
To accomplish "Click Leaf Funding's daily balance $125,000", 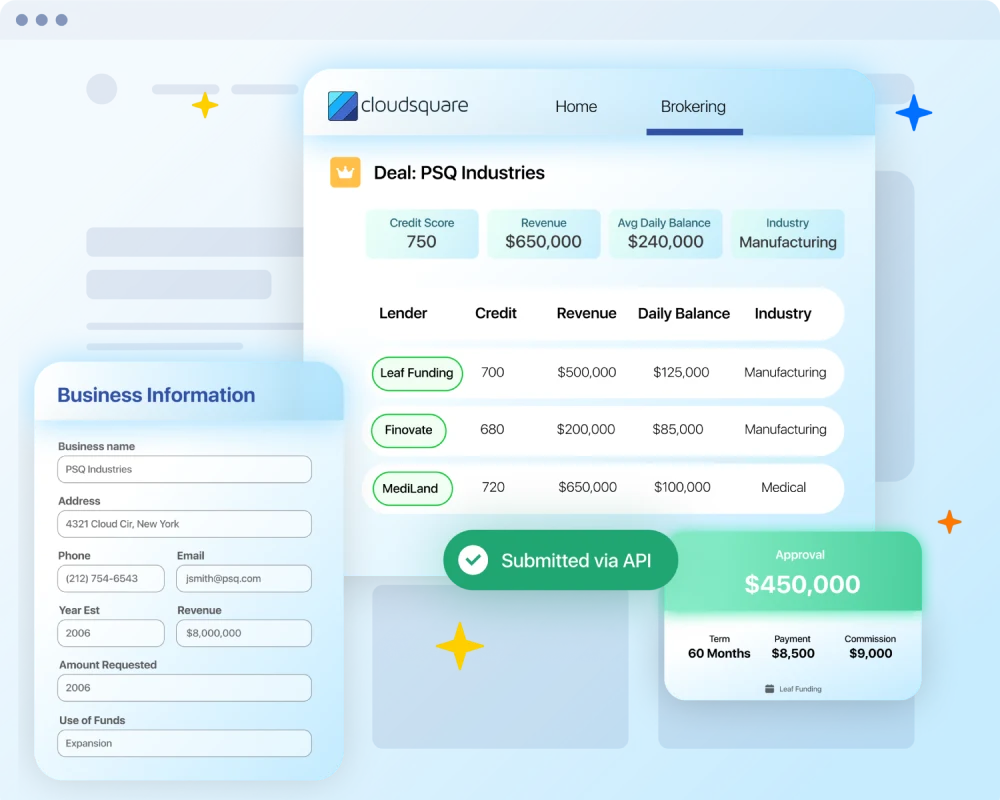I will 681,372.
